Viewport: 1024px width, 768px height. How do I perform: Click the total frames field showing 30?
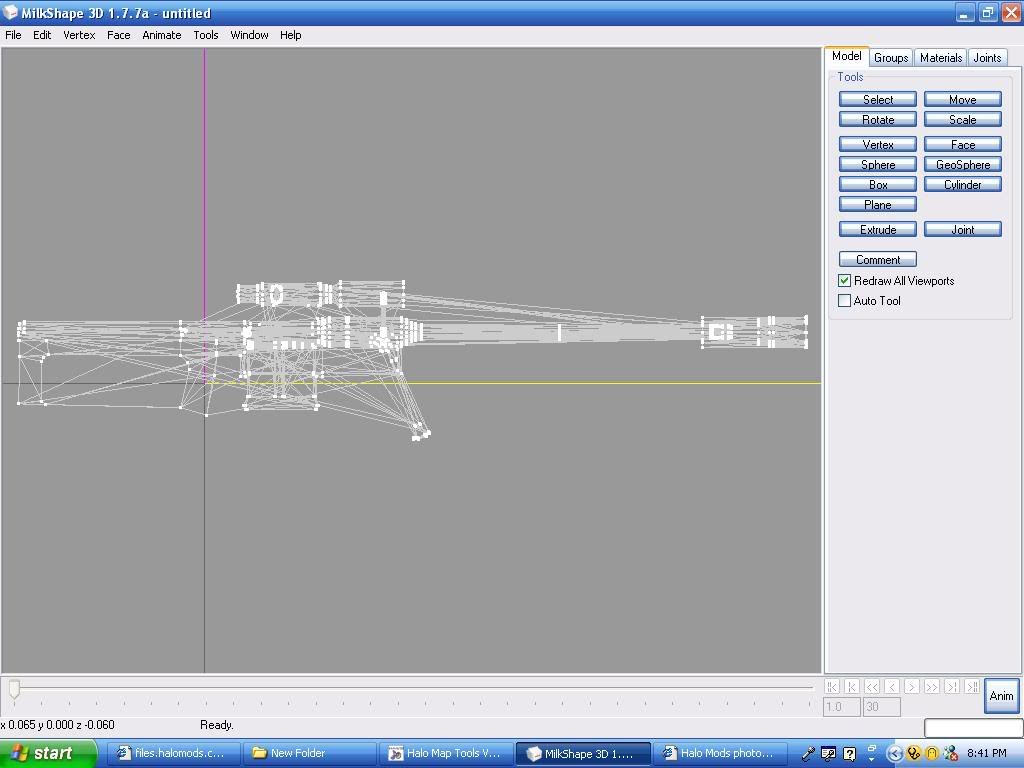[881, 707]
